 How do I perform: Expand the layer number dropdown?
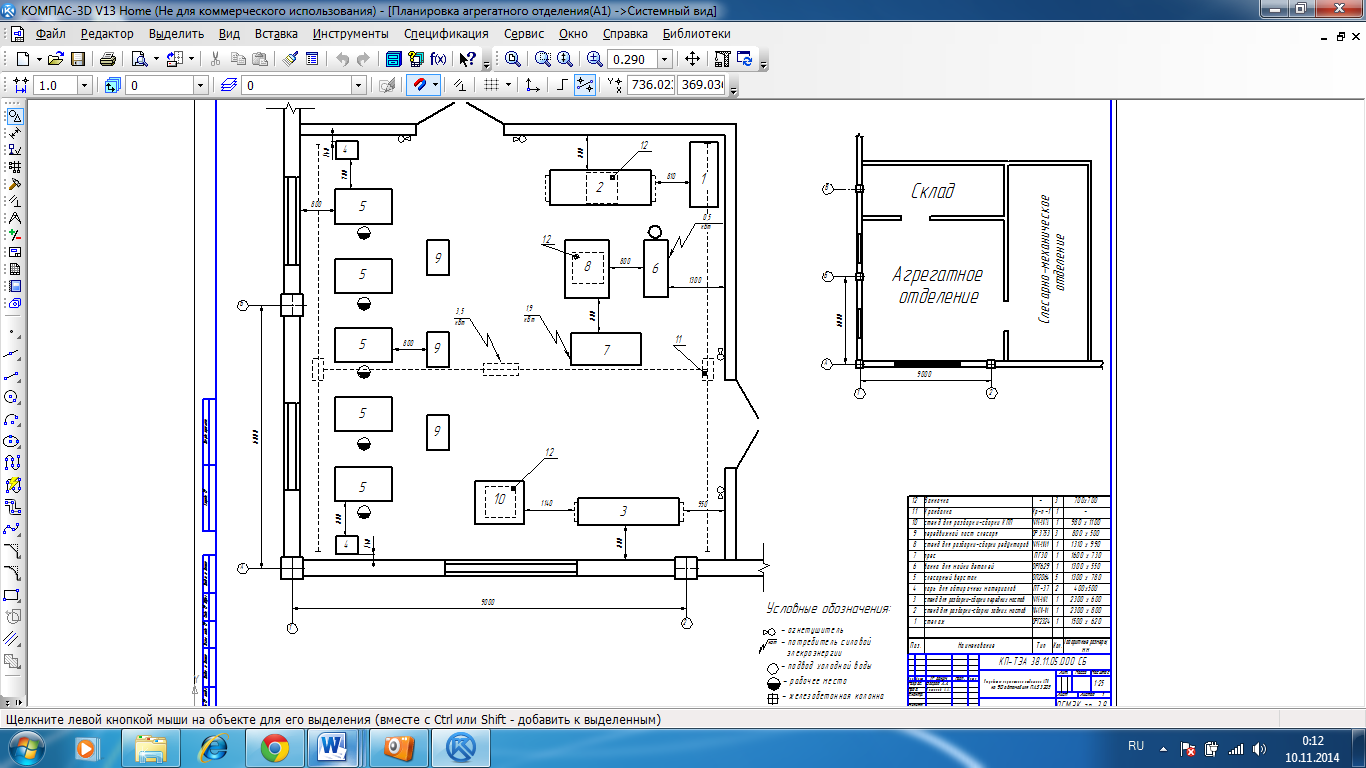[201, 86]
